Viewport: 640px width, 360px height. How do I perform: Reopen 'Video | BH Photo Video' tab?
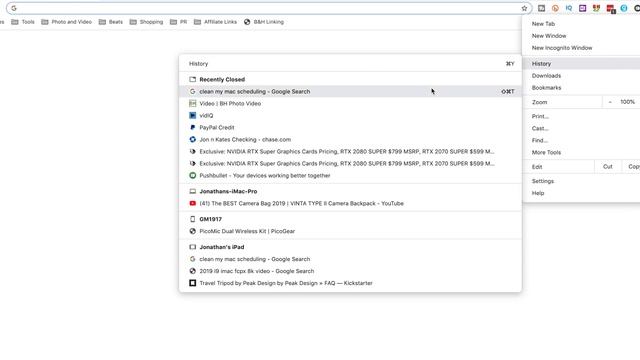click(350, 104)
